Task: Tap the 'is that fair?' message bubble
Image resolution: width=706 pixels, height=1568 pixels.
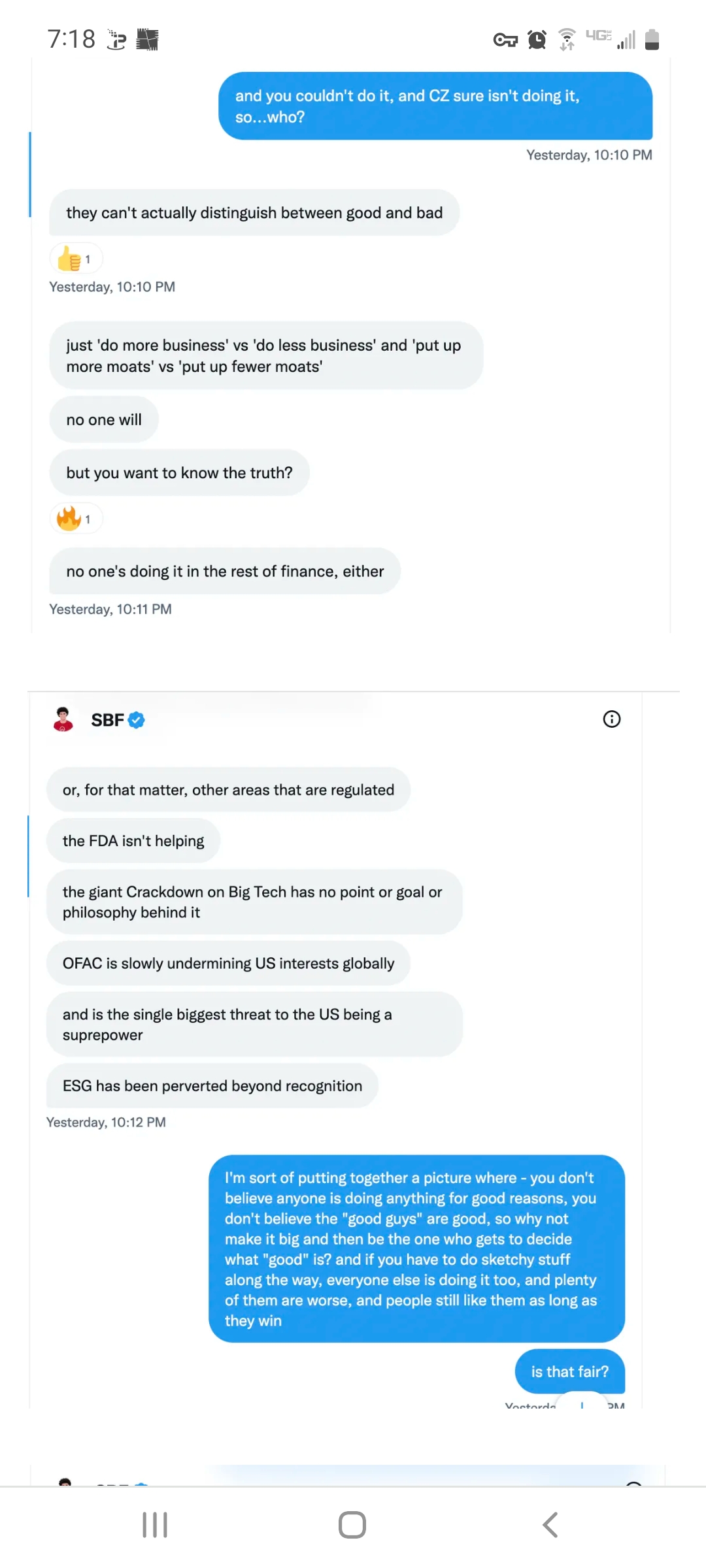Action: 569,1371
